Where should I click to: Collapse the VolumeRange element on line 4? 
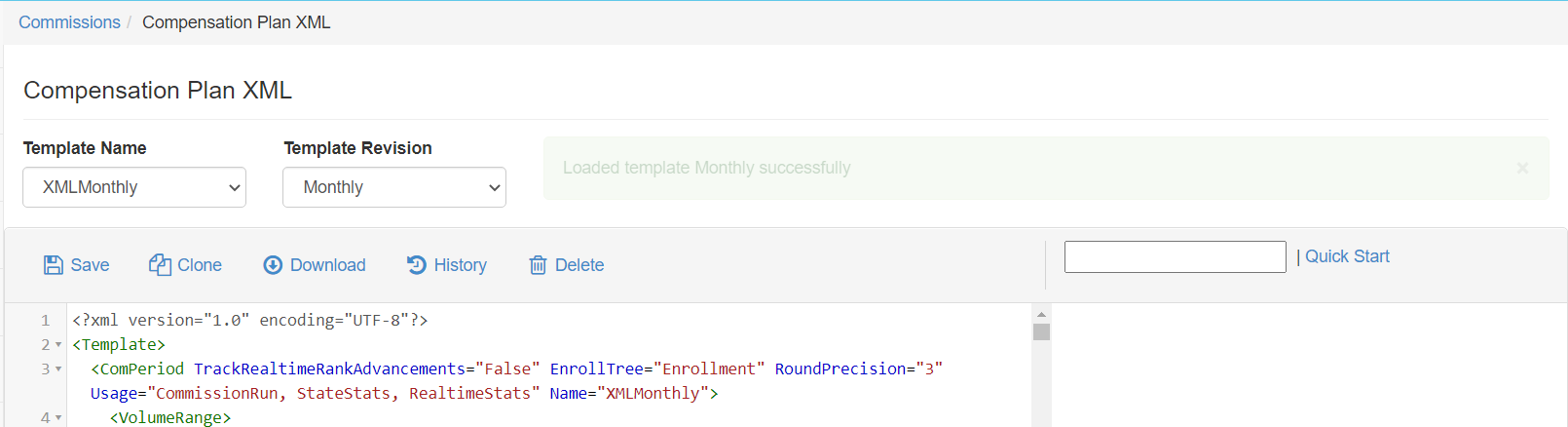[x=58, y=418]
